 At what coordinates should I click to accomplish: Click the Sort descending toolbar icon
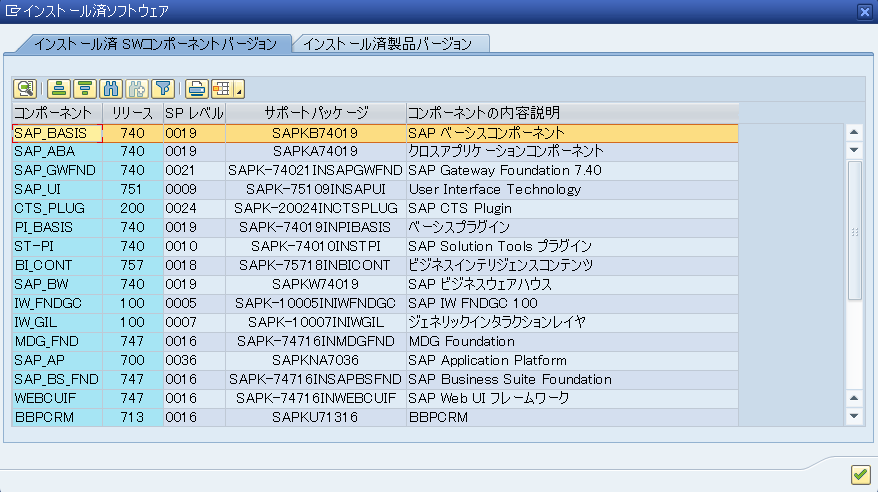[85, 88]
